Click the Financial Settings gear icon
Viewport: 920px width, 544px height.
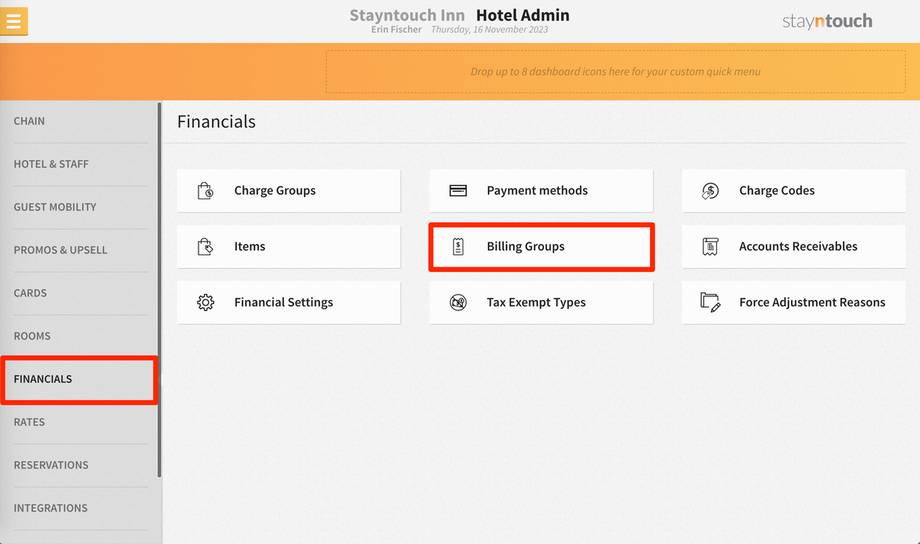205,302
